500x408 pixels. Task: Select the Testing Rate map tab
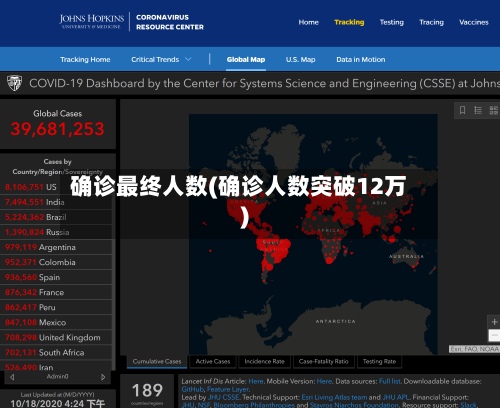(x=379, y=361)
